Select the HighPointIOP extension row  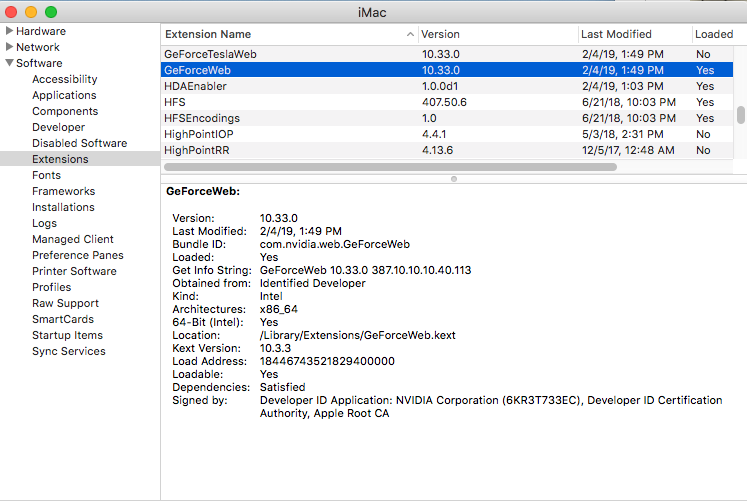pyautogui.click(x=447, y=134)
